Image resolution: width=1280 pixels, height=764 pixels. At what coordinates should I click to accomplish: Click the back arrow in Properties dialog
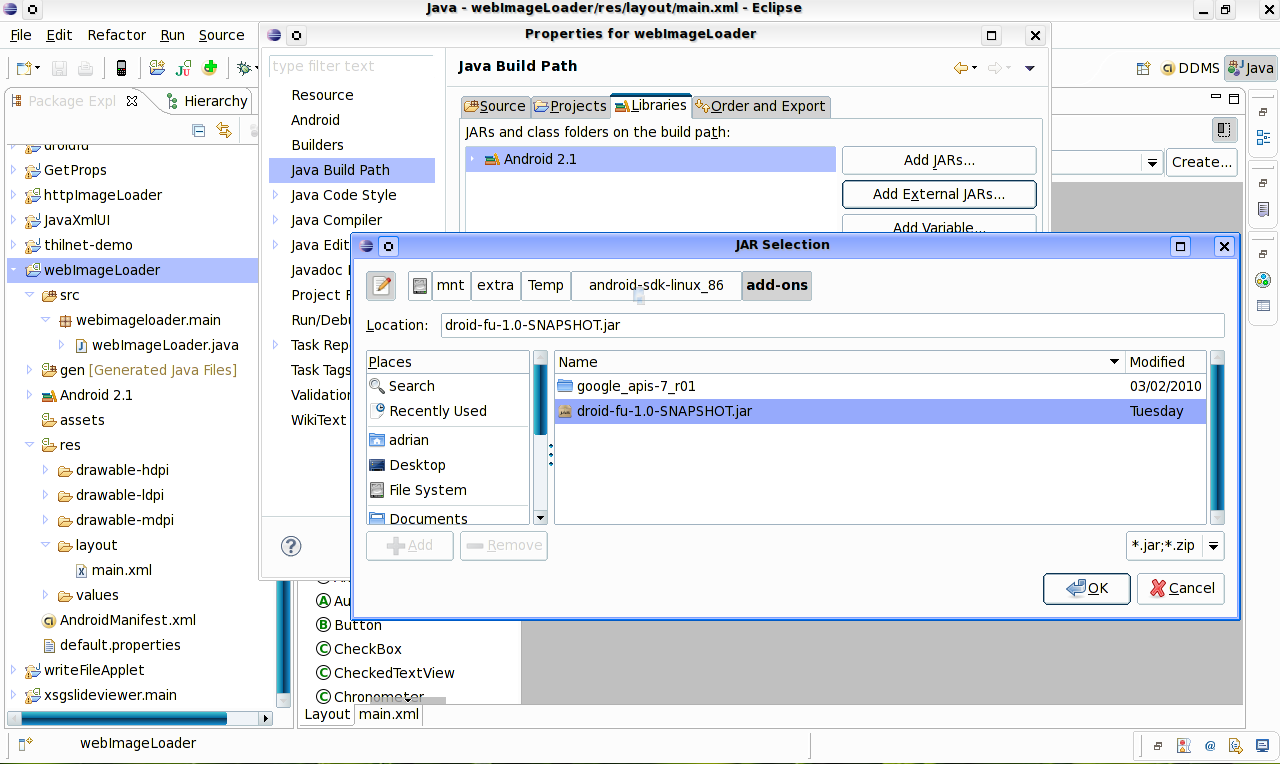pyautogui.click(x=961, y=68)
